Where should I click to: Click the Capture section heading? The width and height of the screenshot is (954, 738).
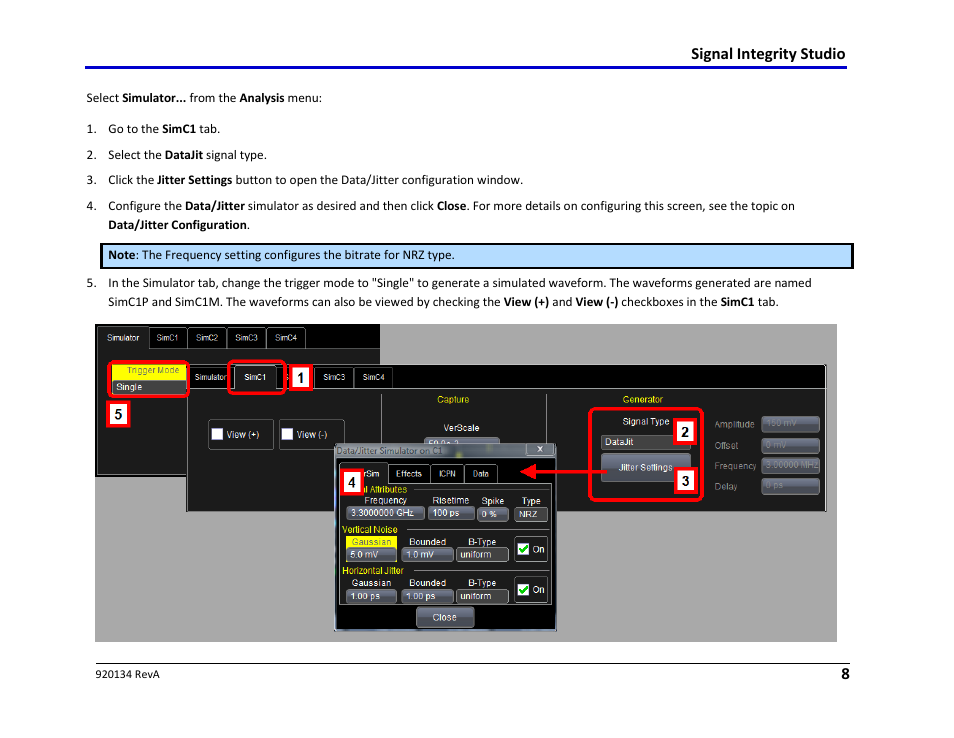(x=453, y=400)
